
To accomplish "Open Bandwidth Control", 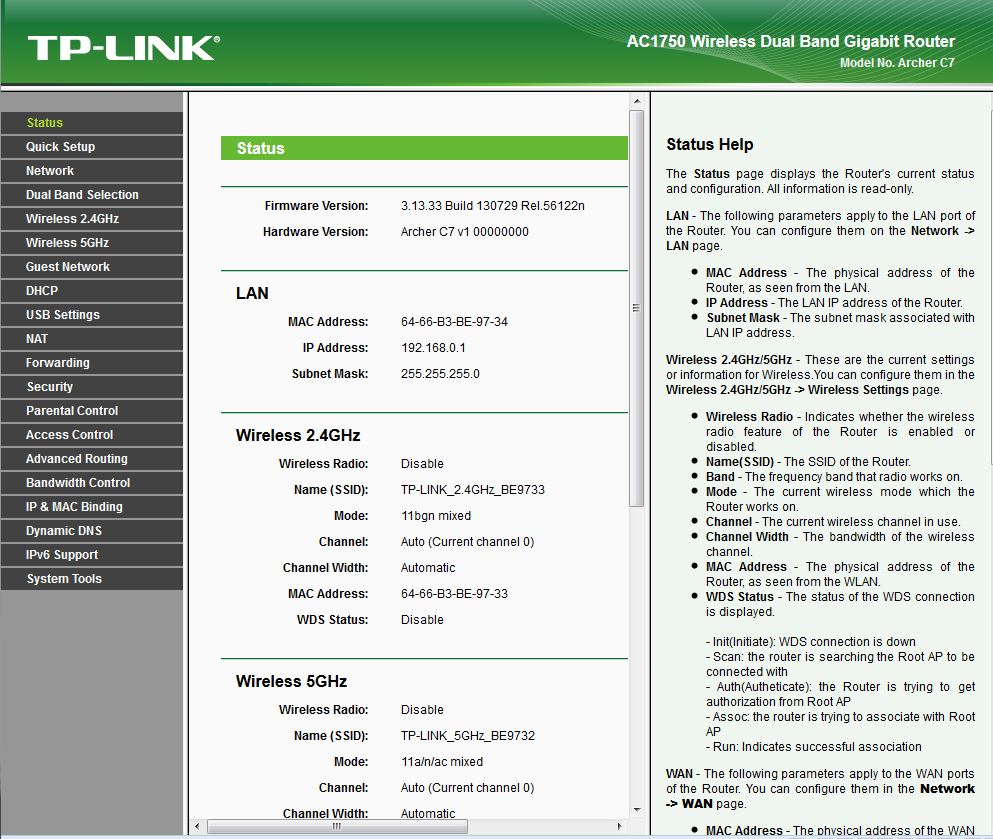I will (92, 483).
